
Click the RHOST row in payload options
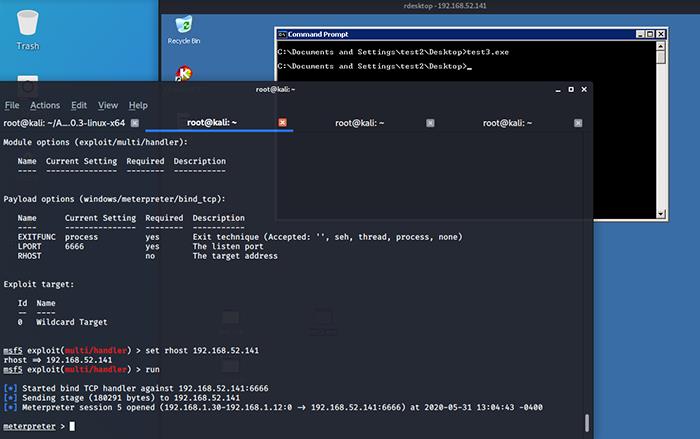[147, 256]
